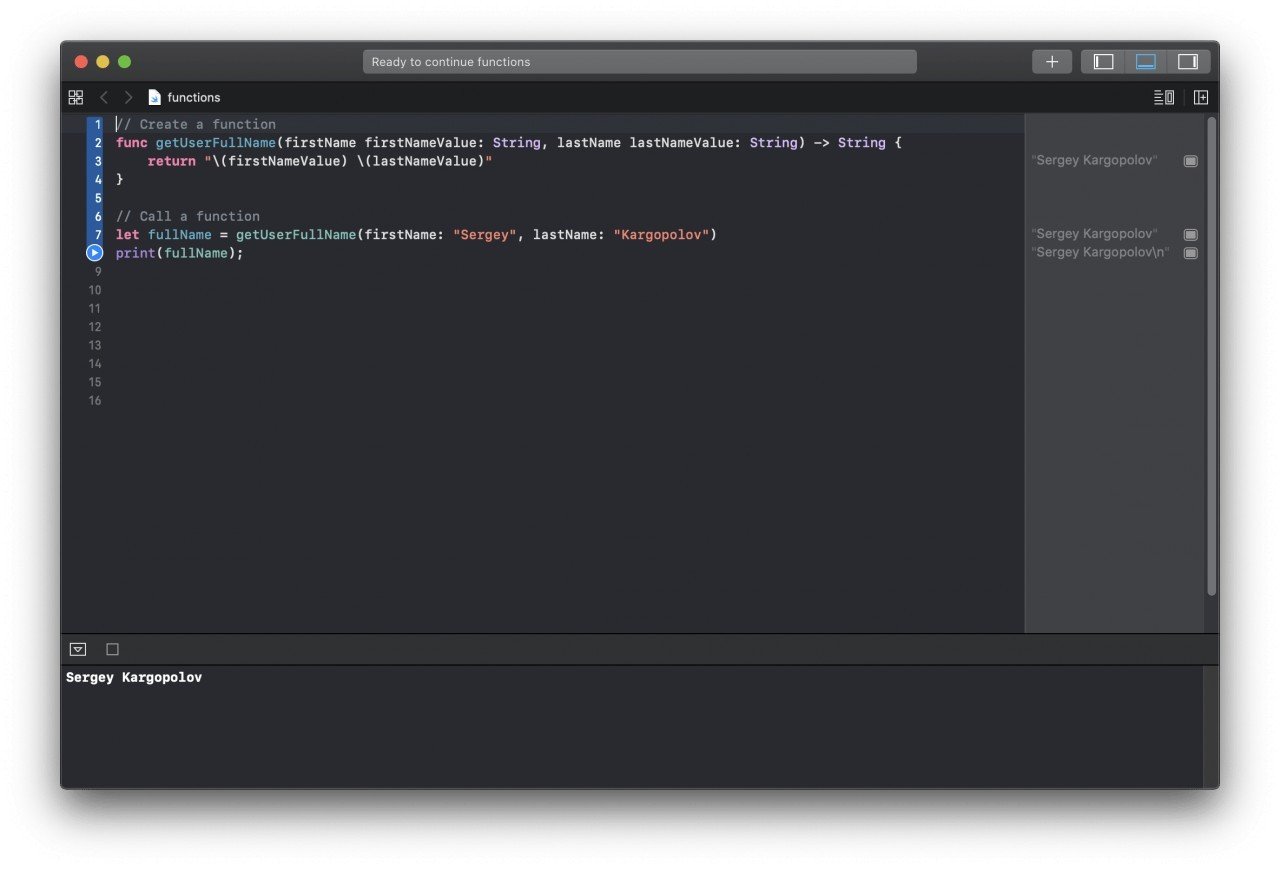
Task: Toggle the Debug area panel visibility
Action: point(1144,61)
